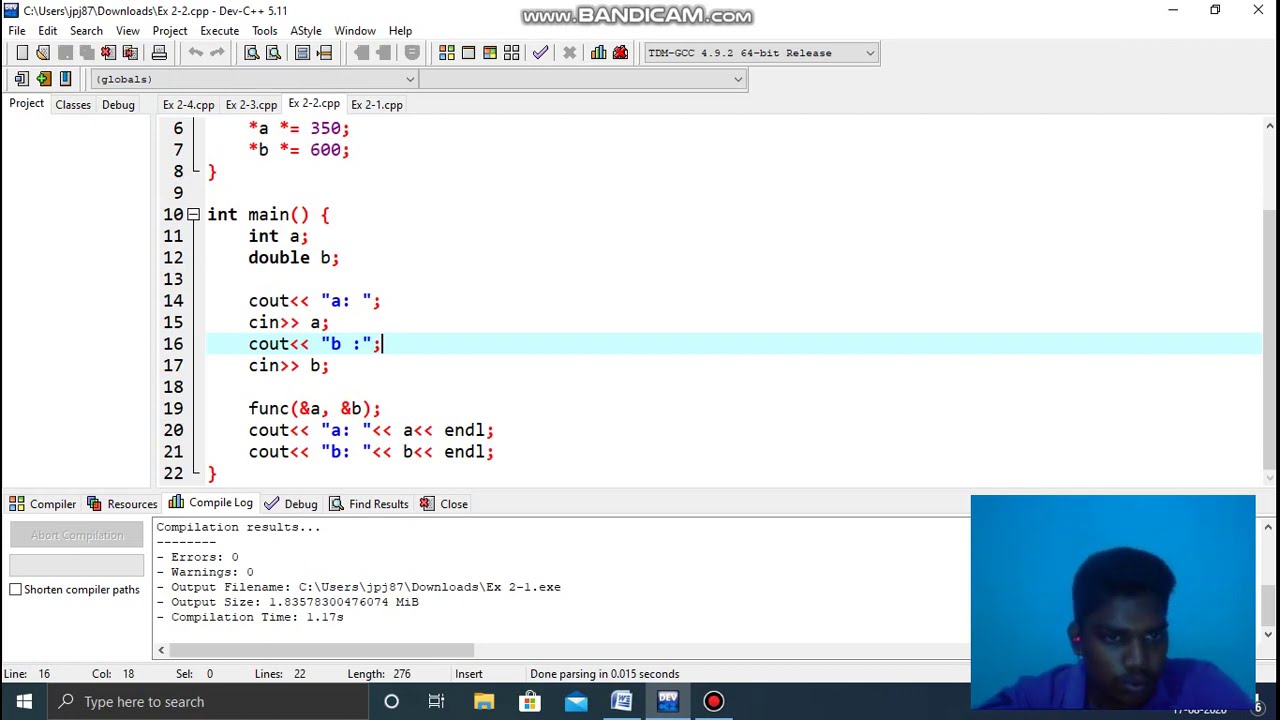Open the Compiler bottom tab
The image size is (1280, 720).
click(43, 504)
